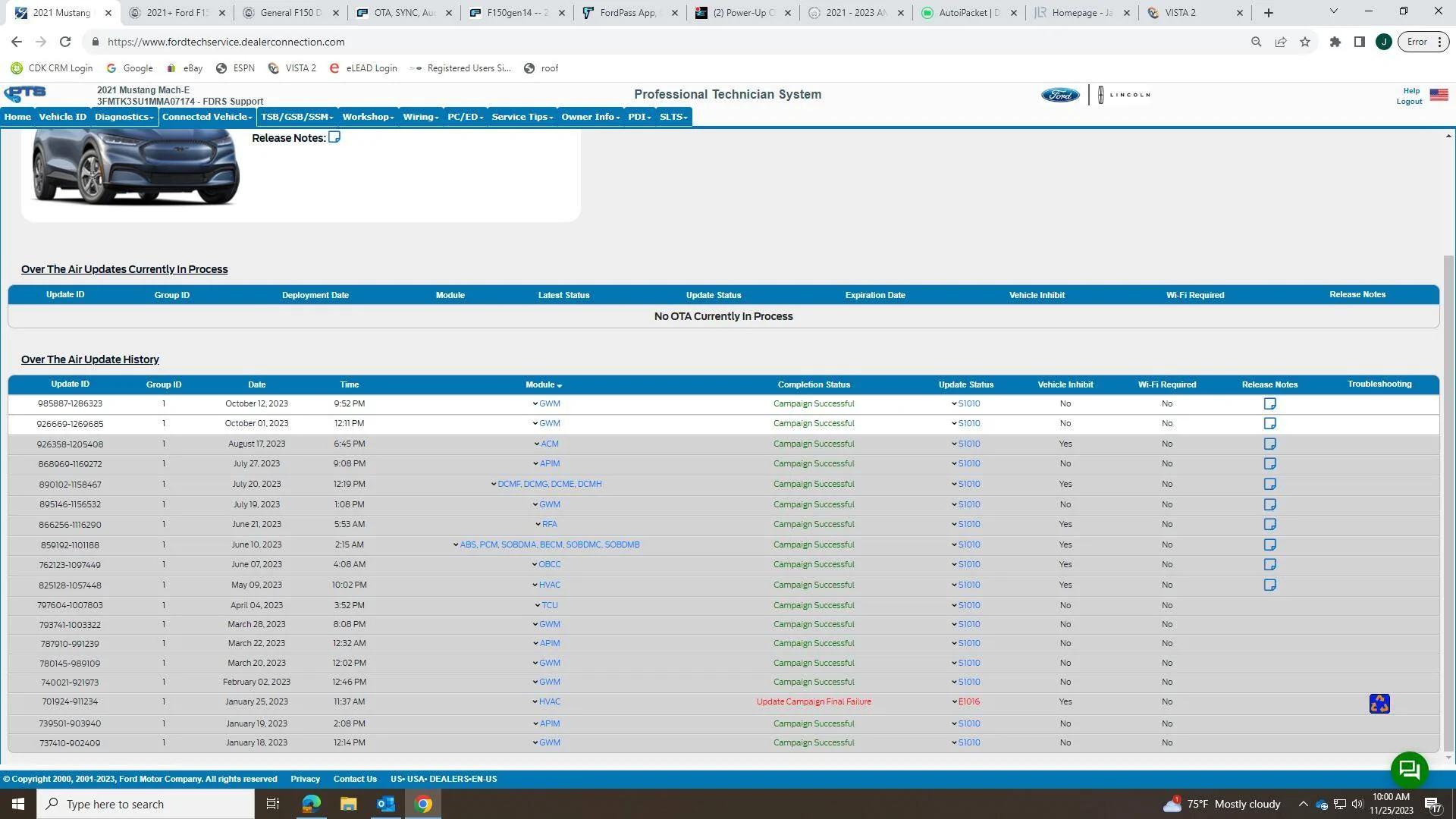Expand the TSB/GSB/SSM menu
Screen dimensions: 1456x819
pyautogui.click(x=297, y=117)
